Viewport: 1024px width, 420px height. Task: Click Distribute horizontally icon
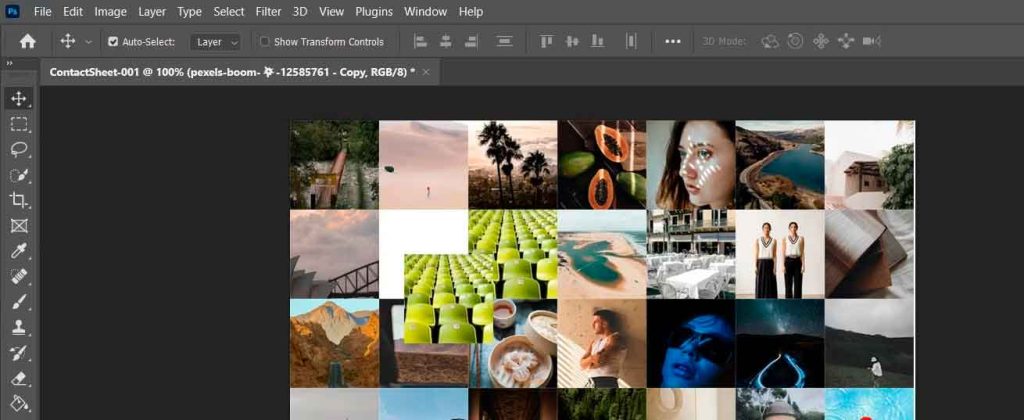click(630, 42)
